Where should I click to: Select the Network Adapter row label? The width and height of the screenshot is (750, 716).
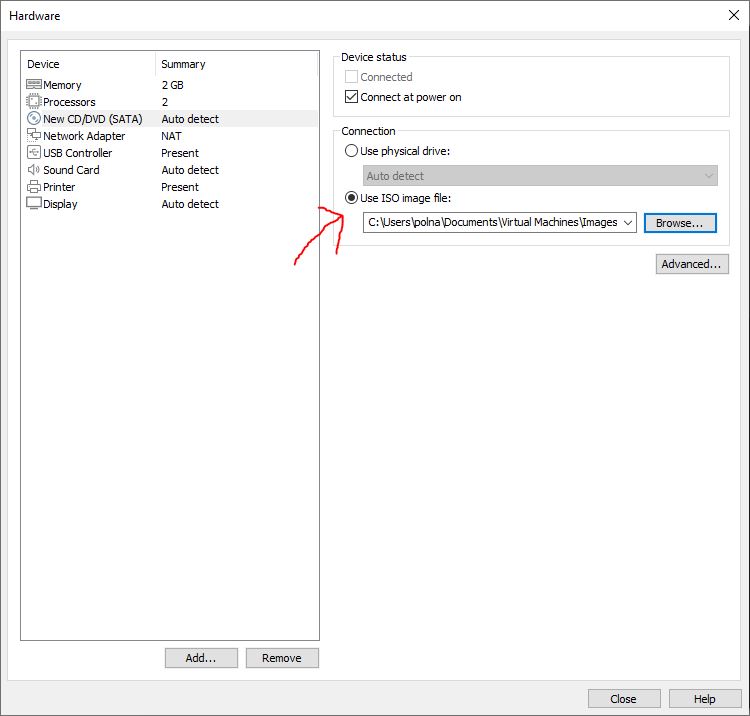pos(84,136)
